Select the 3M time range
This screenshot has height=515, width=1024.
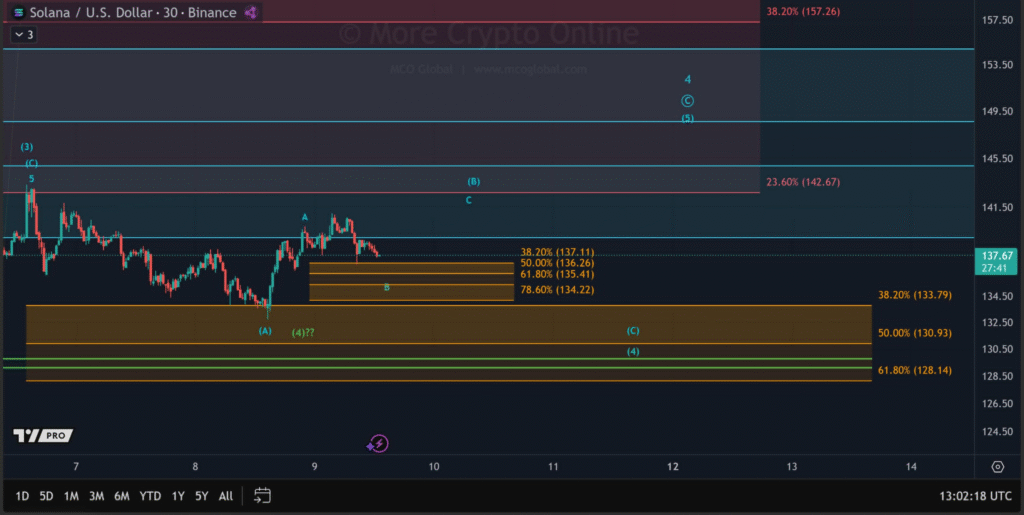(96, 496)
